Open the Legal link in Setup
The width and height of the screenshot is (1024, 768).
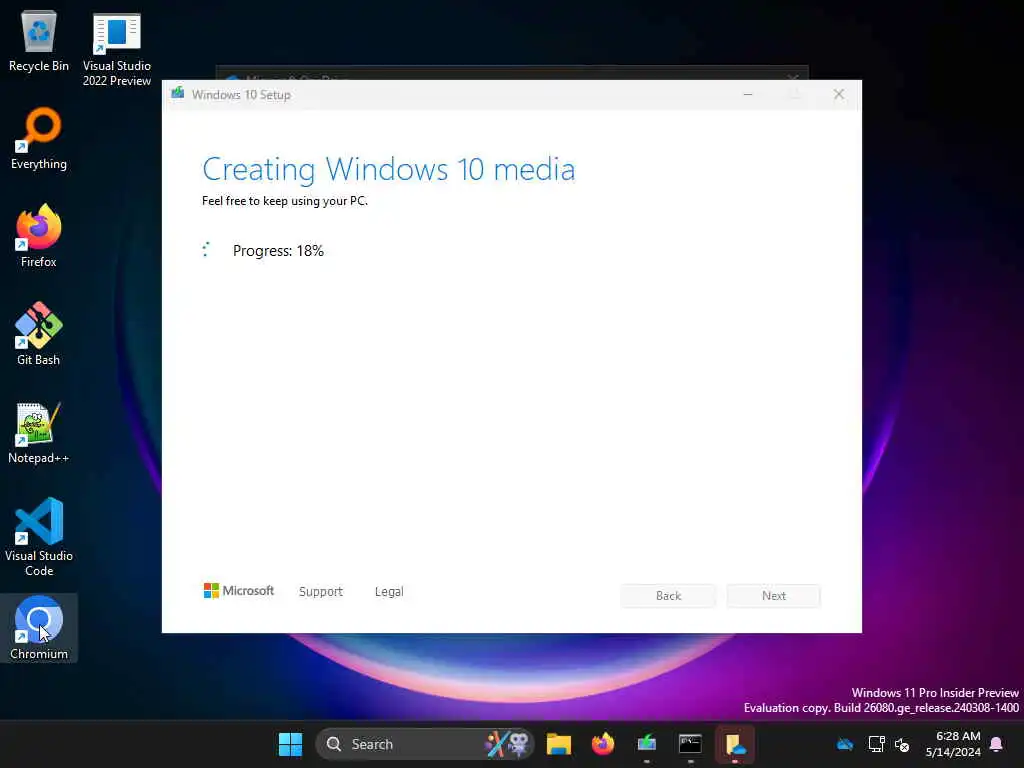(389, 592)
